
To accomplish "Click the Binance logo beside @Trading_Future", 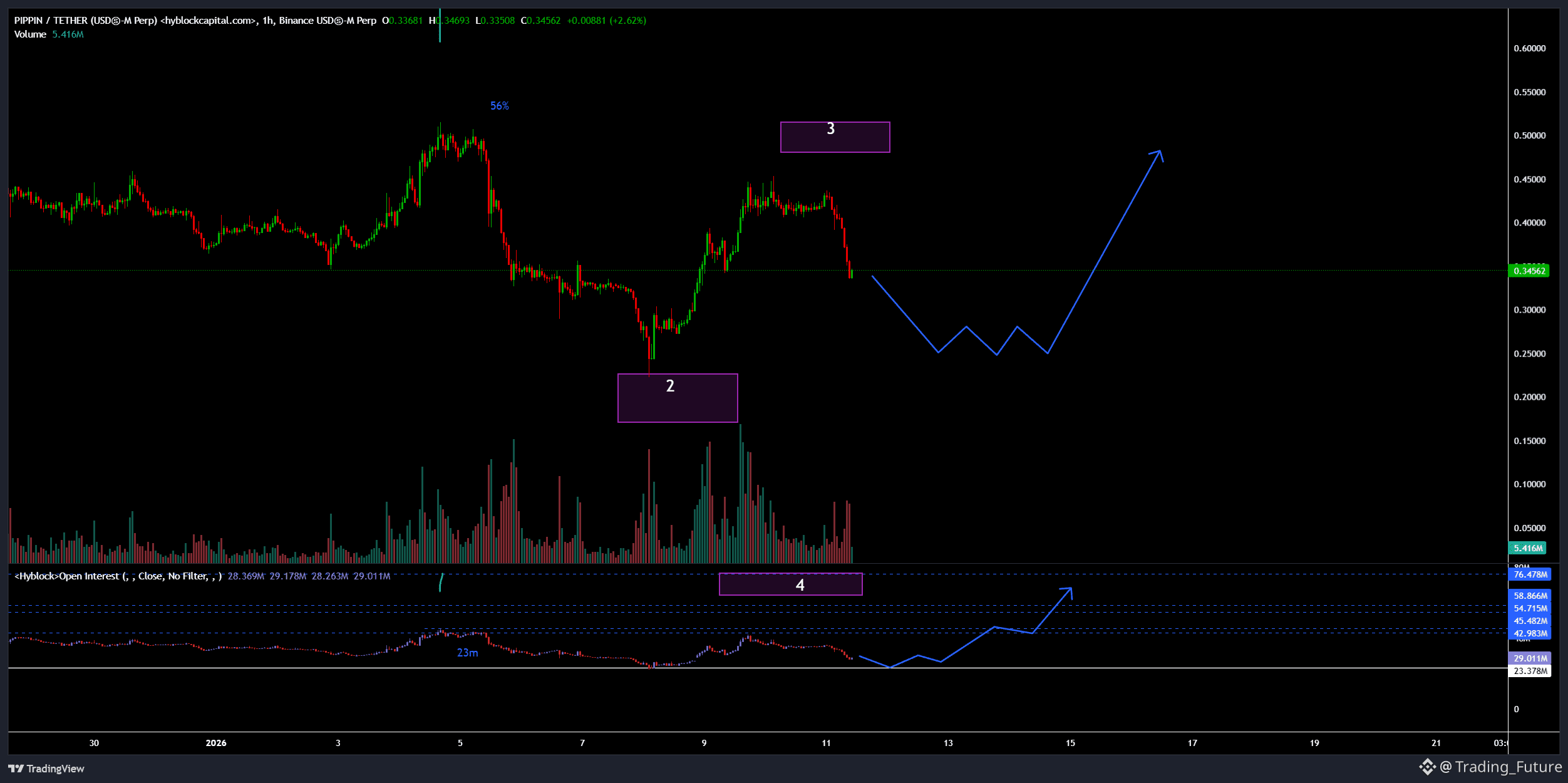I will click(x=1427, y=767).
